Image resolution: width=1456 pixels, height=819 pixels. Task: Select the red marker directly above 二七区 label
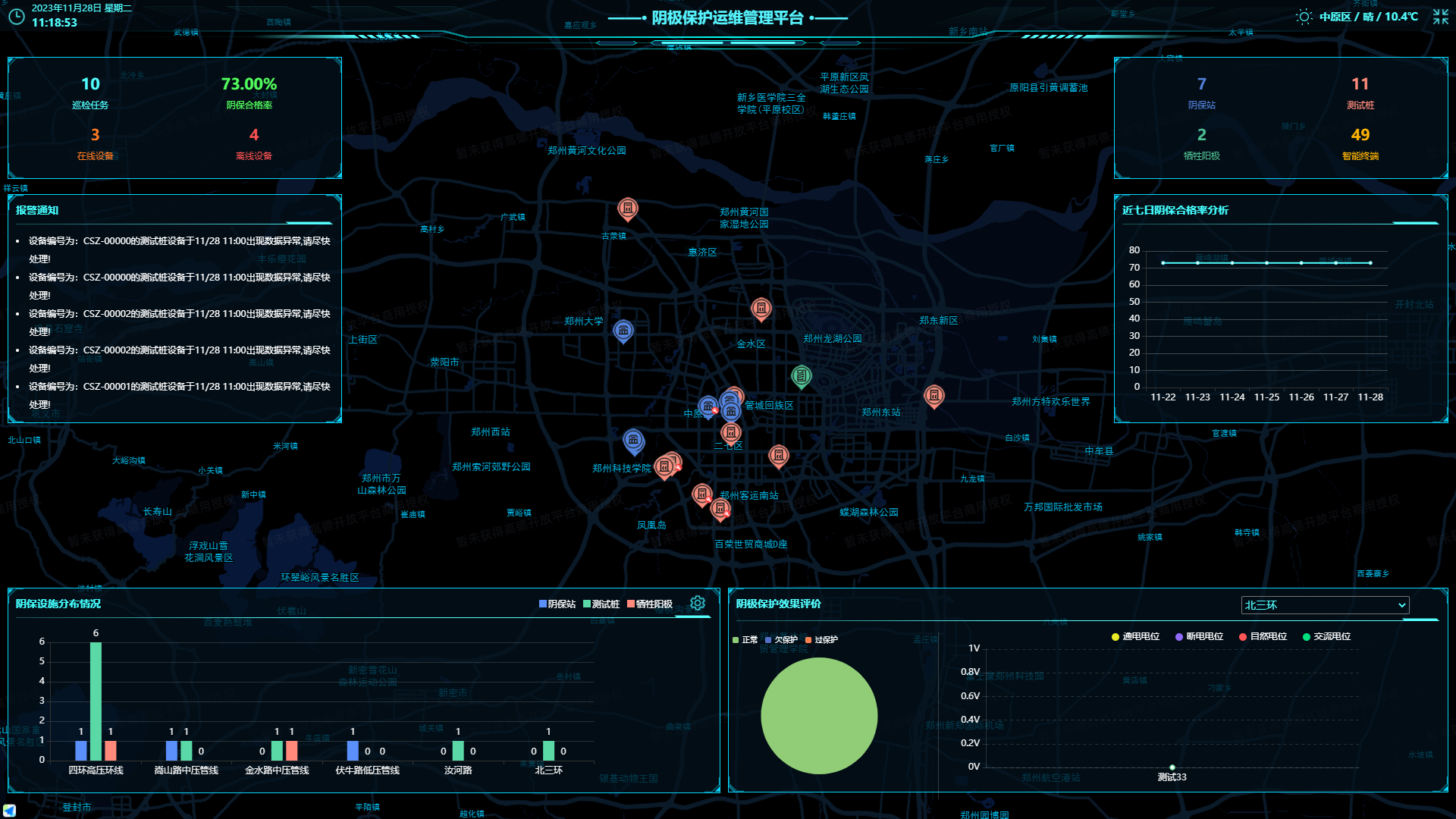731,433
